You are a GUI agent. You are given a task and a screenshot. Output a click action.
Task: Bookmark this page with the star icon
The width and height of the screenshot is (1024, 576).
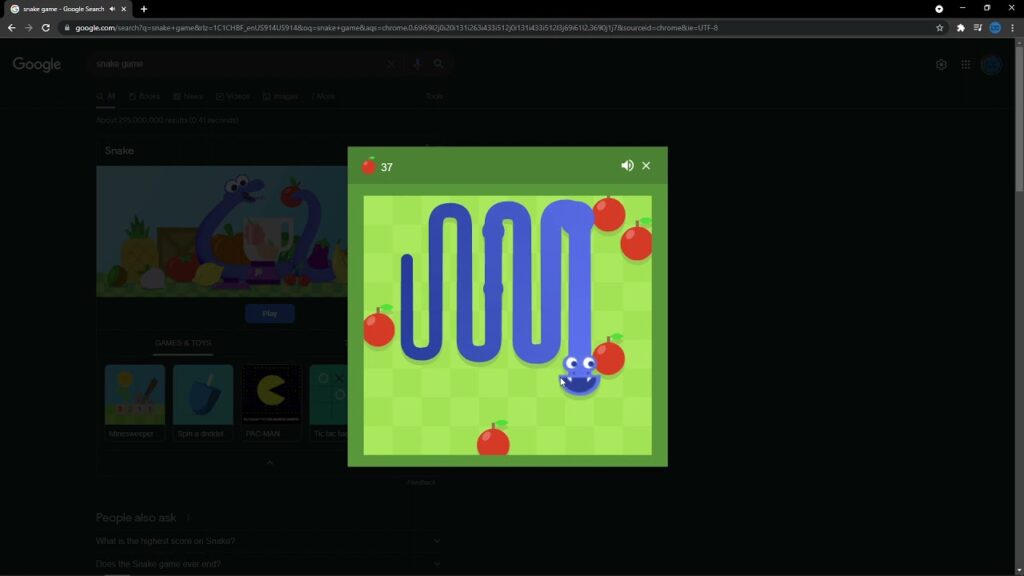(x=940, y=27)
